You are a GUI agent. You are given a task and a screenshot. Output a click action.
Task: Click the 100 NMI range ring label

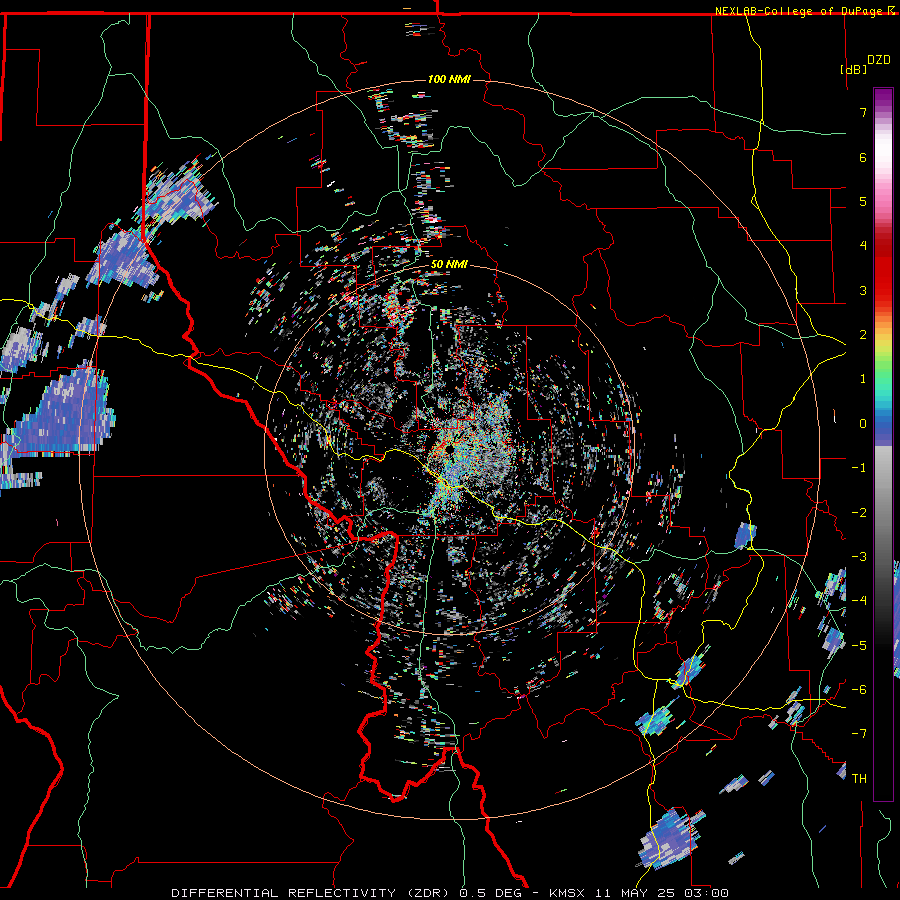click(x=449, y=79)
